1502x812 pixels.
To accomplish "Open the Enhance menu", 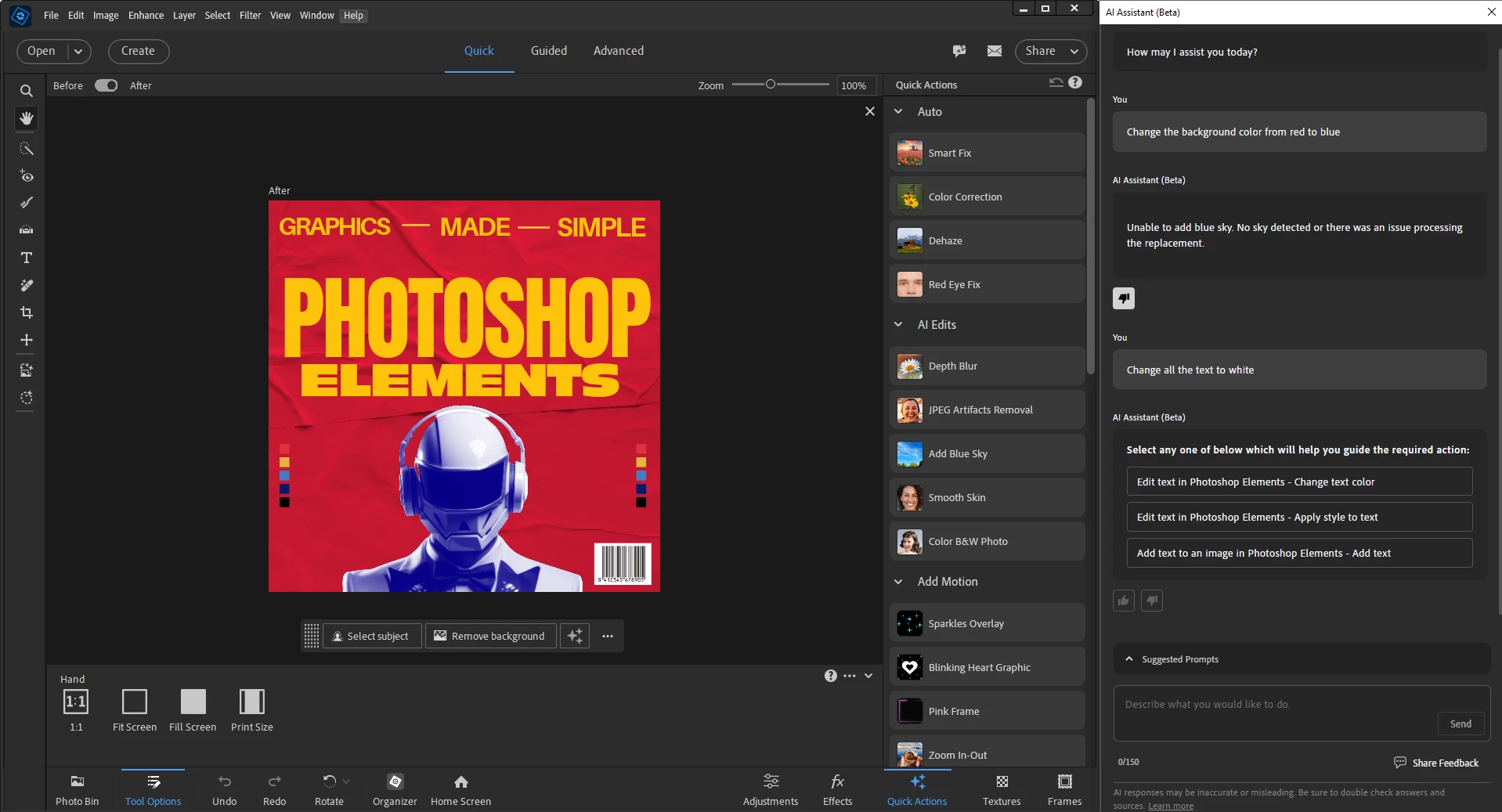I will tap(146, 15).
